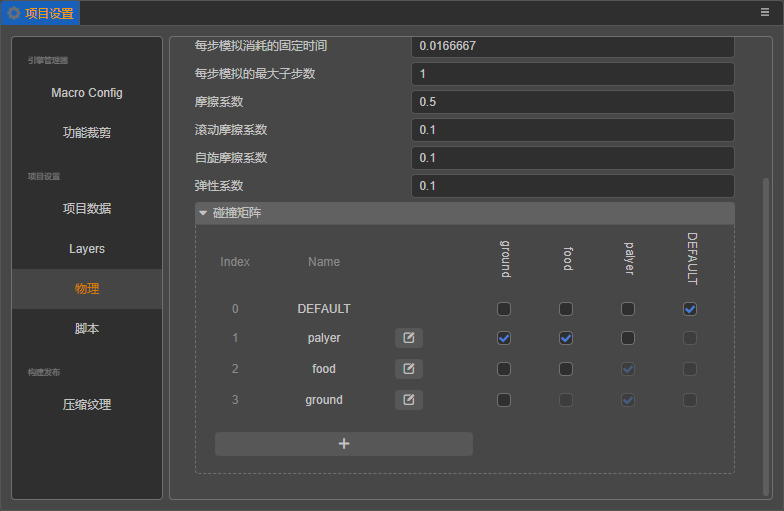This screenshot has width=784, height=511.
Task: Toggle ground row ground checkbox
Action: [504, 400]
